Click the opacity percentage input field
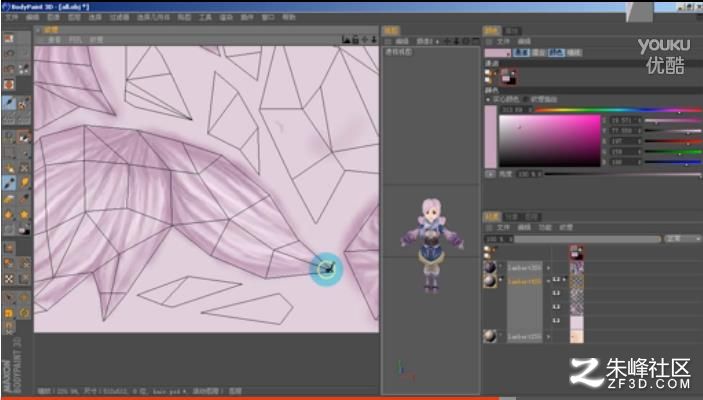 (x=499, y=239)
